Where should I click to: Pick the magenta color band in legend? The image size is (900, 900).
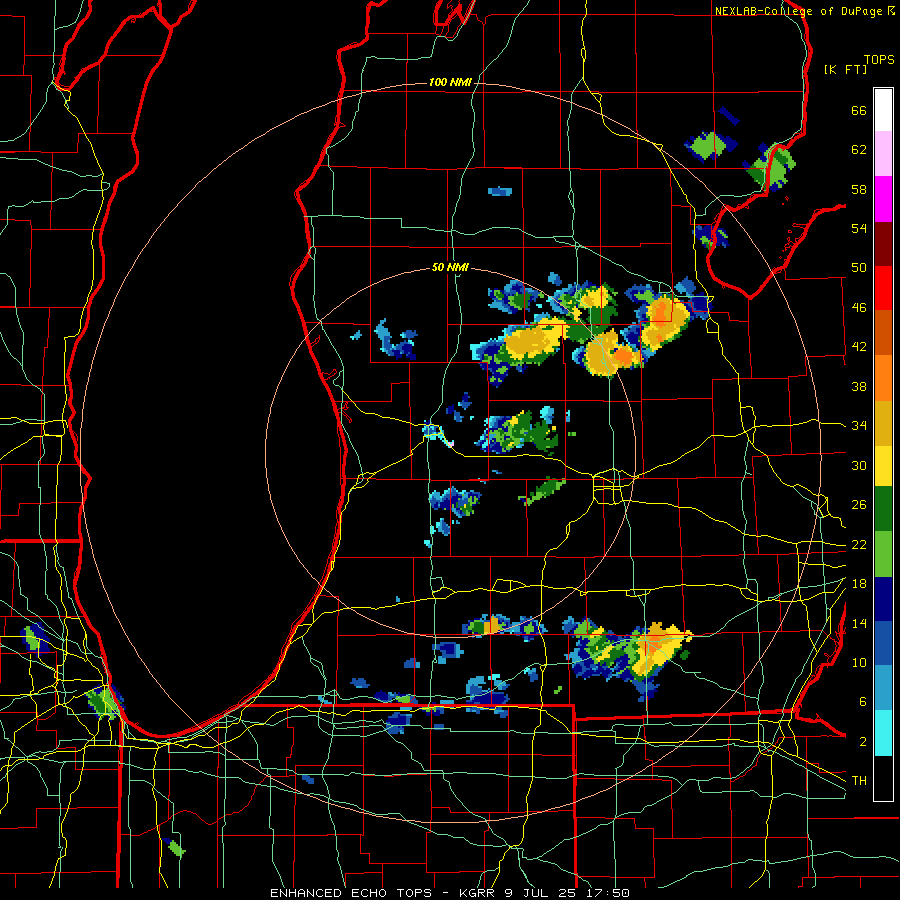(883, 198)
